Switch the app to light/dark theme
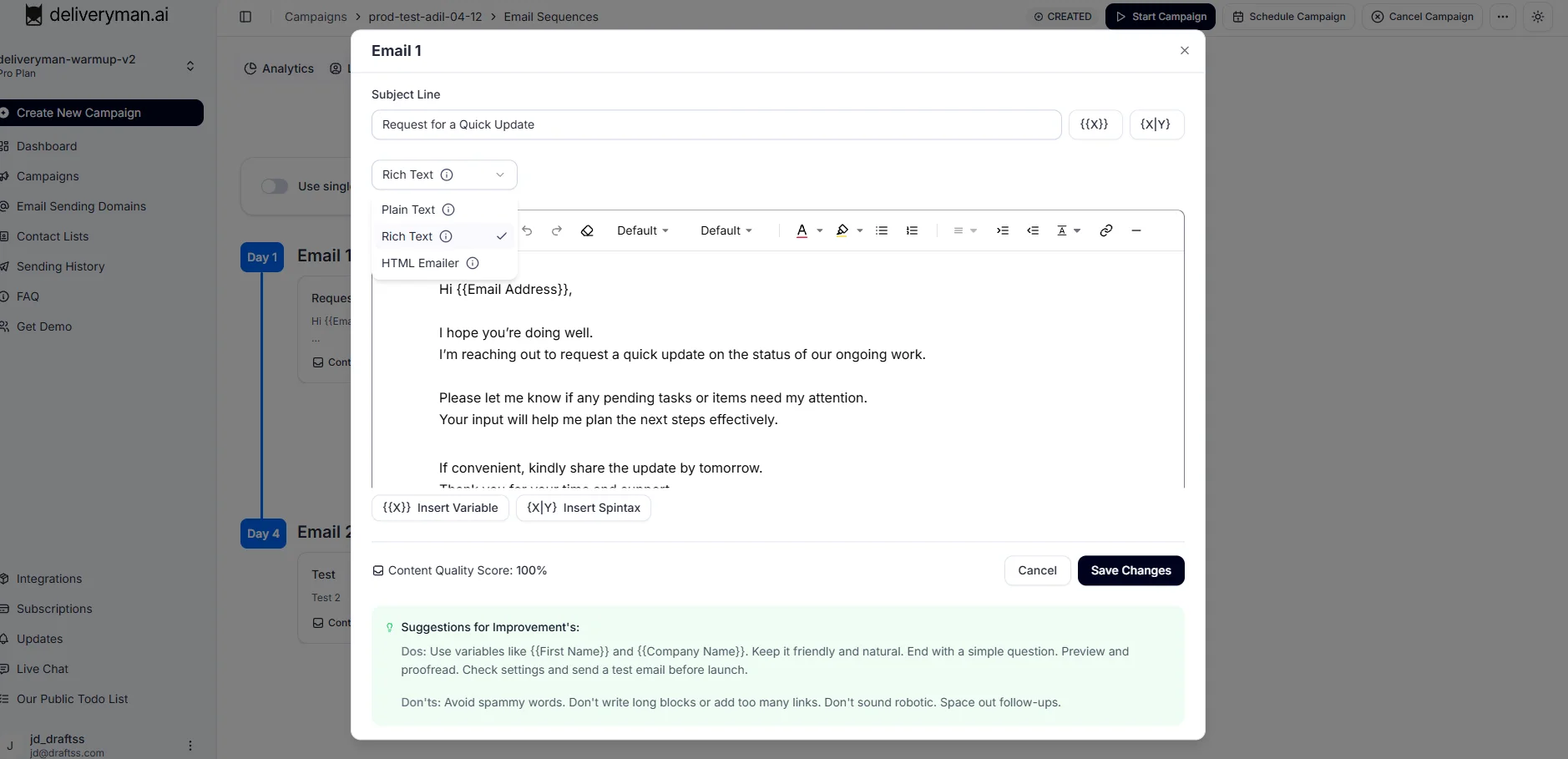Viewport: 1568px width, 759px height. [1538, 17]
